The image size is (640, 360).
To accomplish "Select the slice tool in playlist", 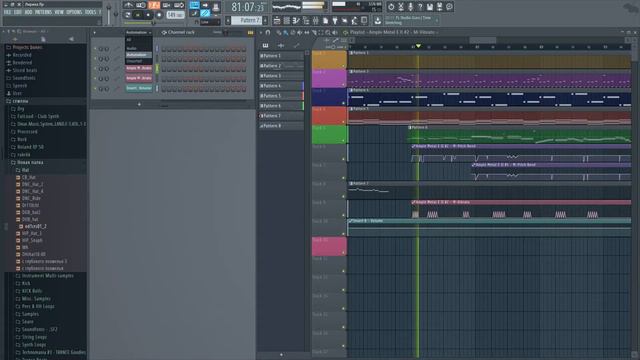I will coord(314,32).
